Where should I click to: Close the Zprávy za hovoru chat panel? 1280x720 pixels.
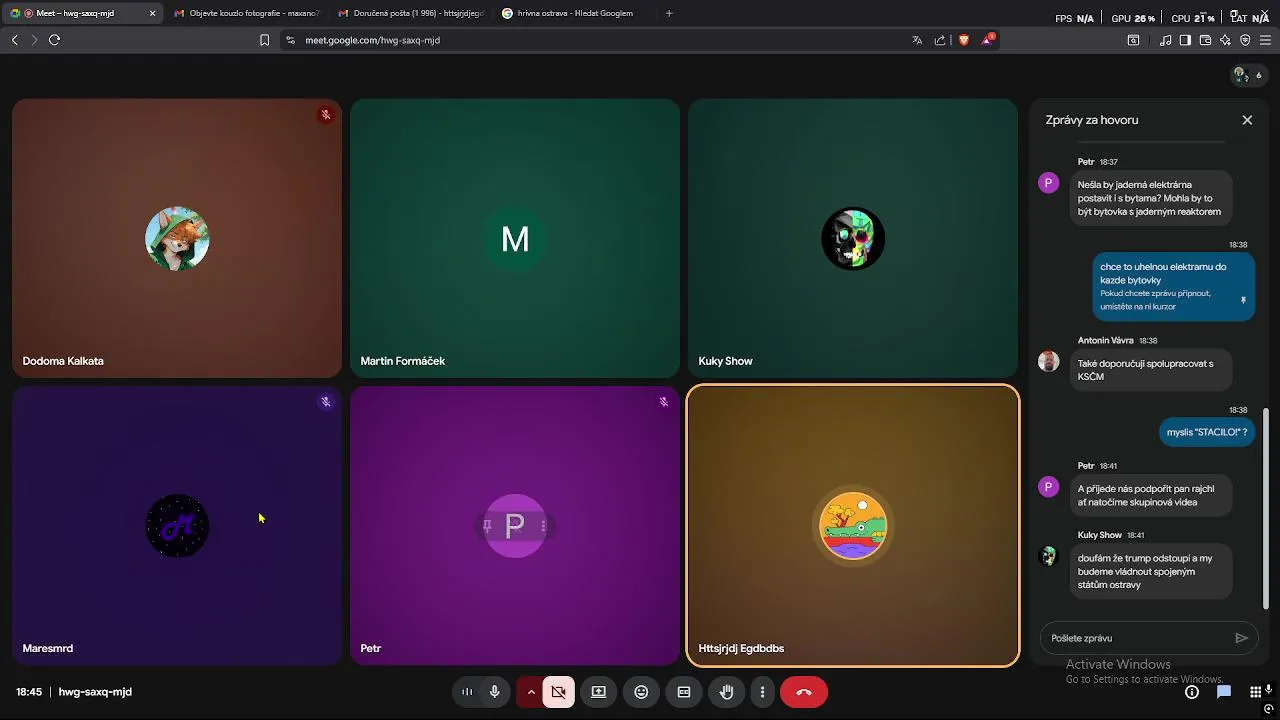[x=1247, y=120]
